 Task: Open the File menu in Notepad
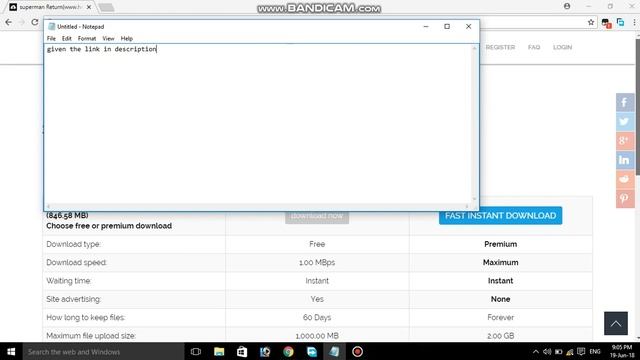(51, 38)
